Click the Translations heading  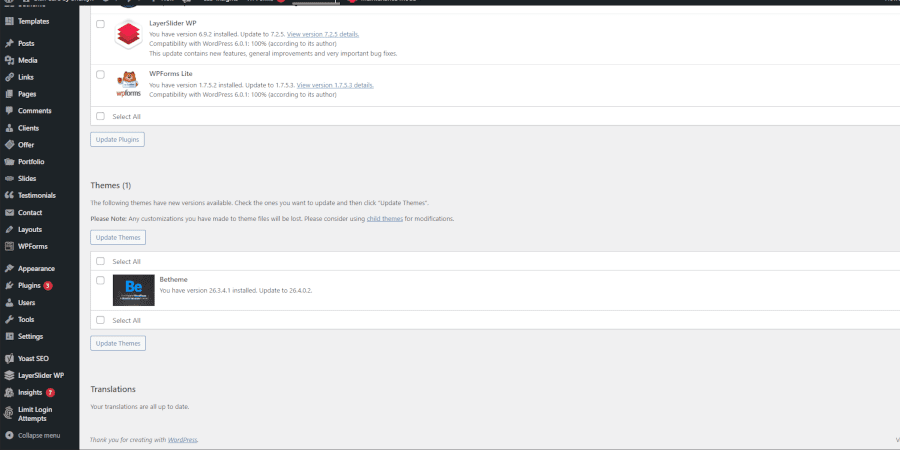113,389
